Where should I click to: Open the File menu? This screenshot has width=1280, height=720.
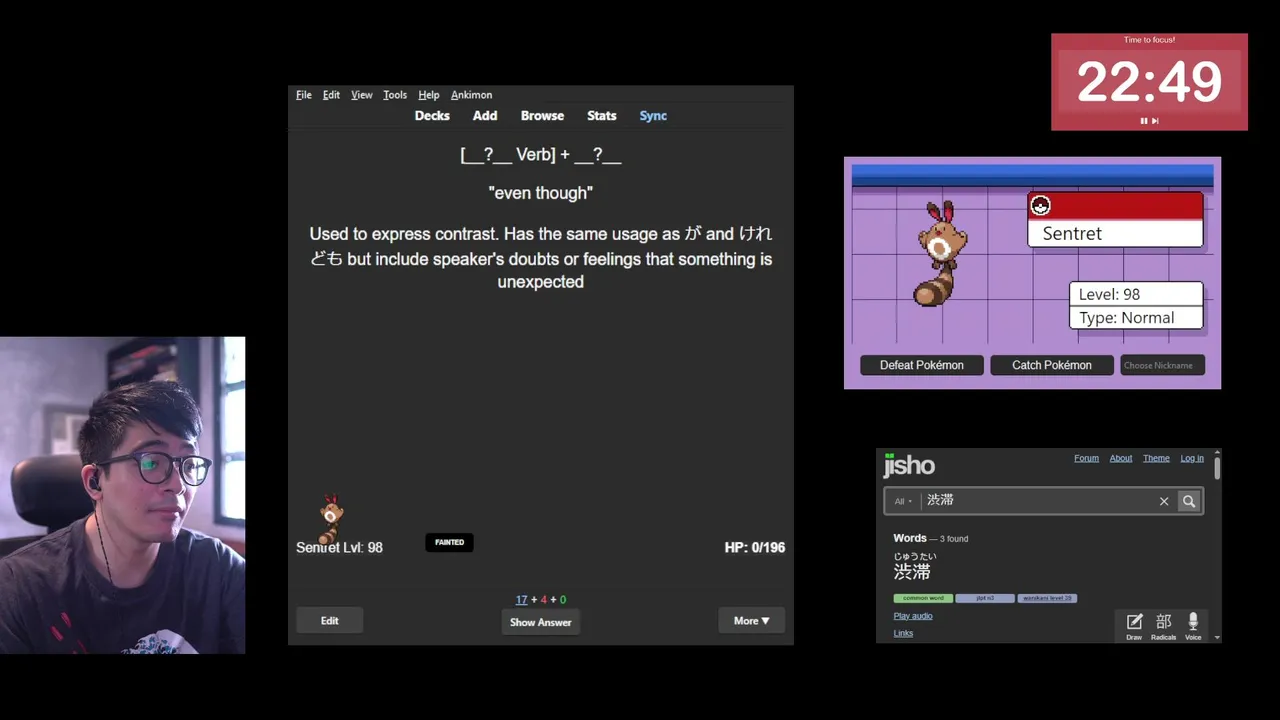click(x=304, y=95)
